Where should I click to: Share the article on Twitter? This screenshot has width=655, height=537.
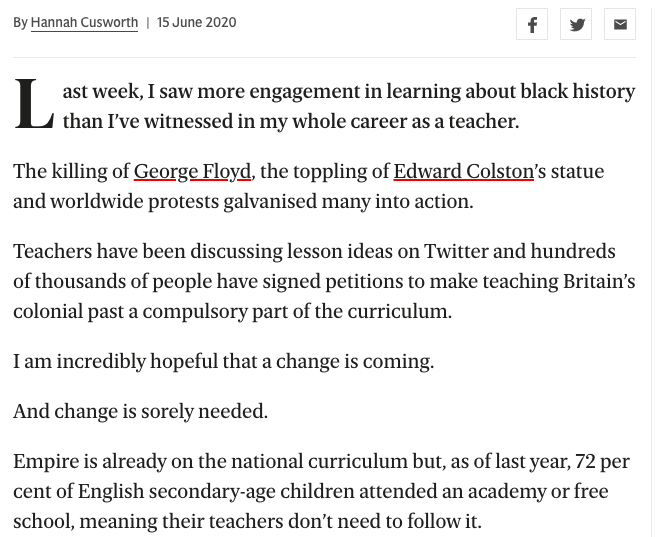(576, 24)
